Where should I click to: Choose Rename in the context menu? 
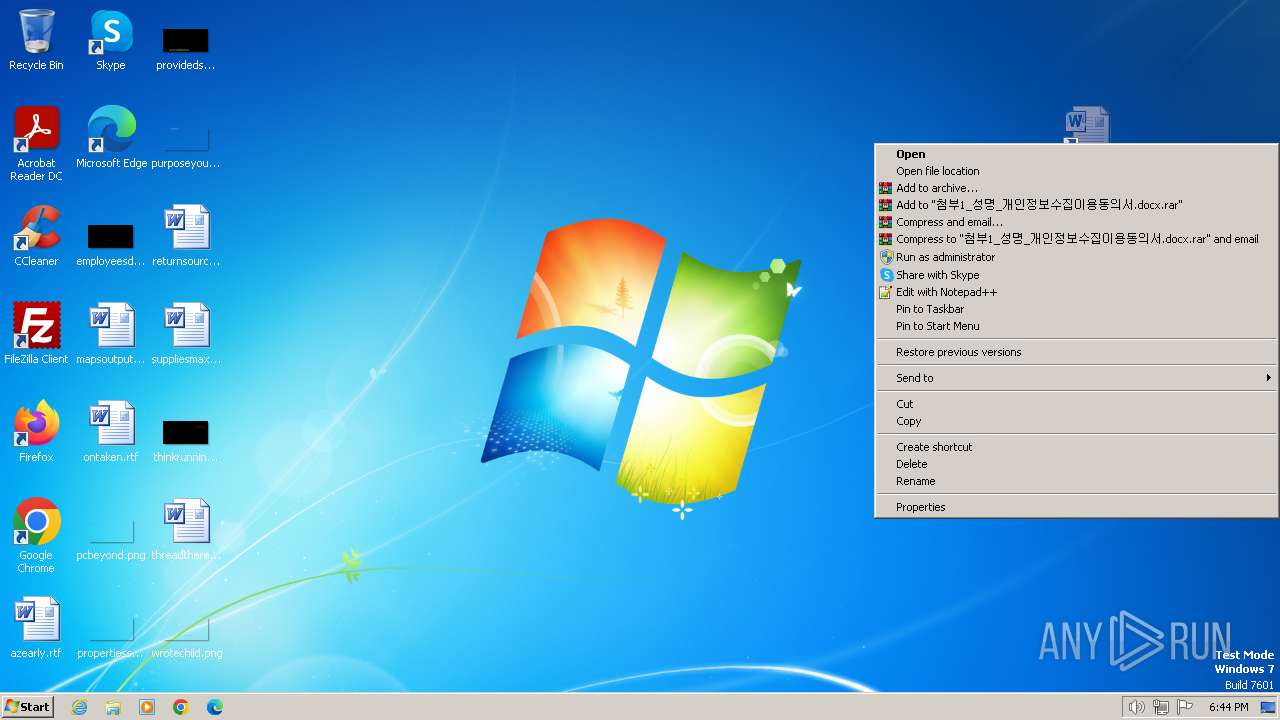[x=1076, y=481]
